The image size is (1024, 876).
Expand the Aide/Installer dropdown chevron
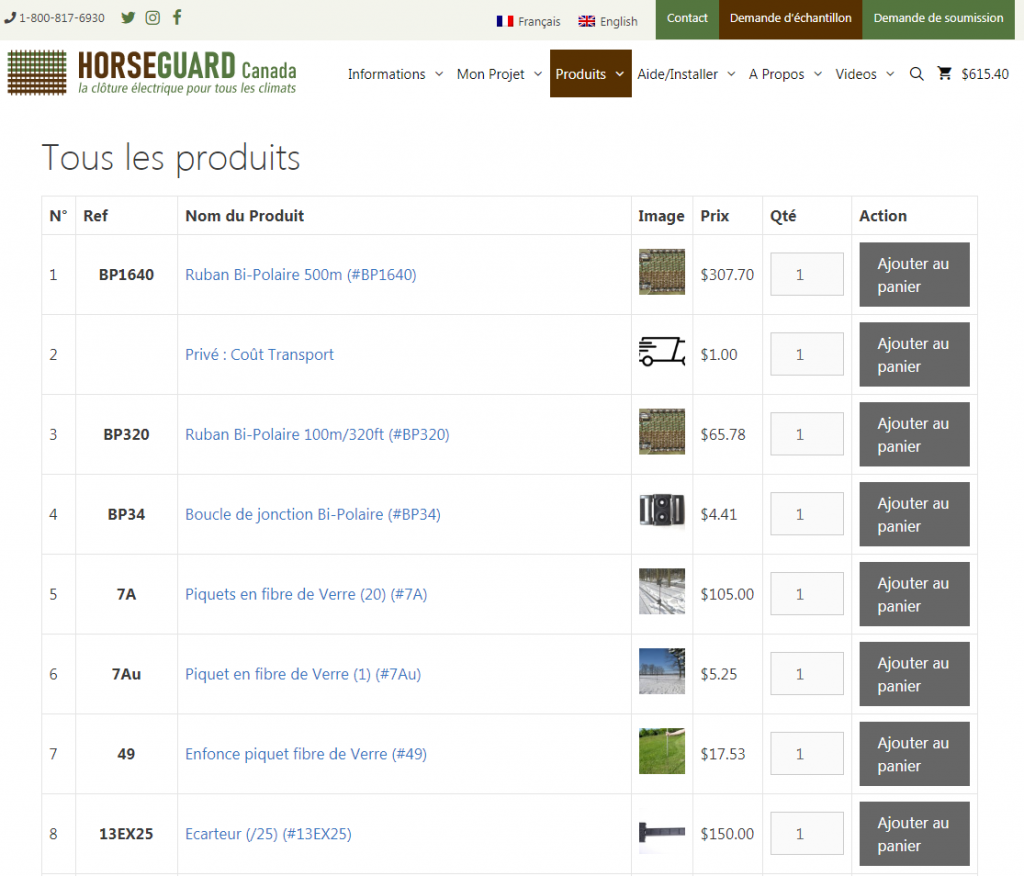click(x=731, y=74)
